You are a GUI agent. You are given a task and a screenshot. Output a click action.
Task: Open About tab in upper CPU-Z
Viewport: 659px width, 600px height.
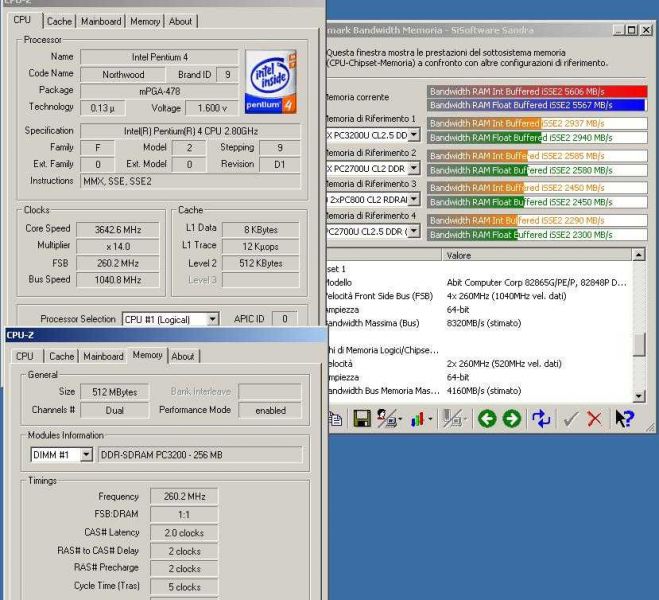coord(180,21)
